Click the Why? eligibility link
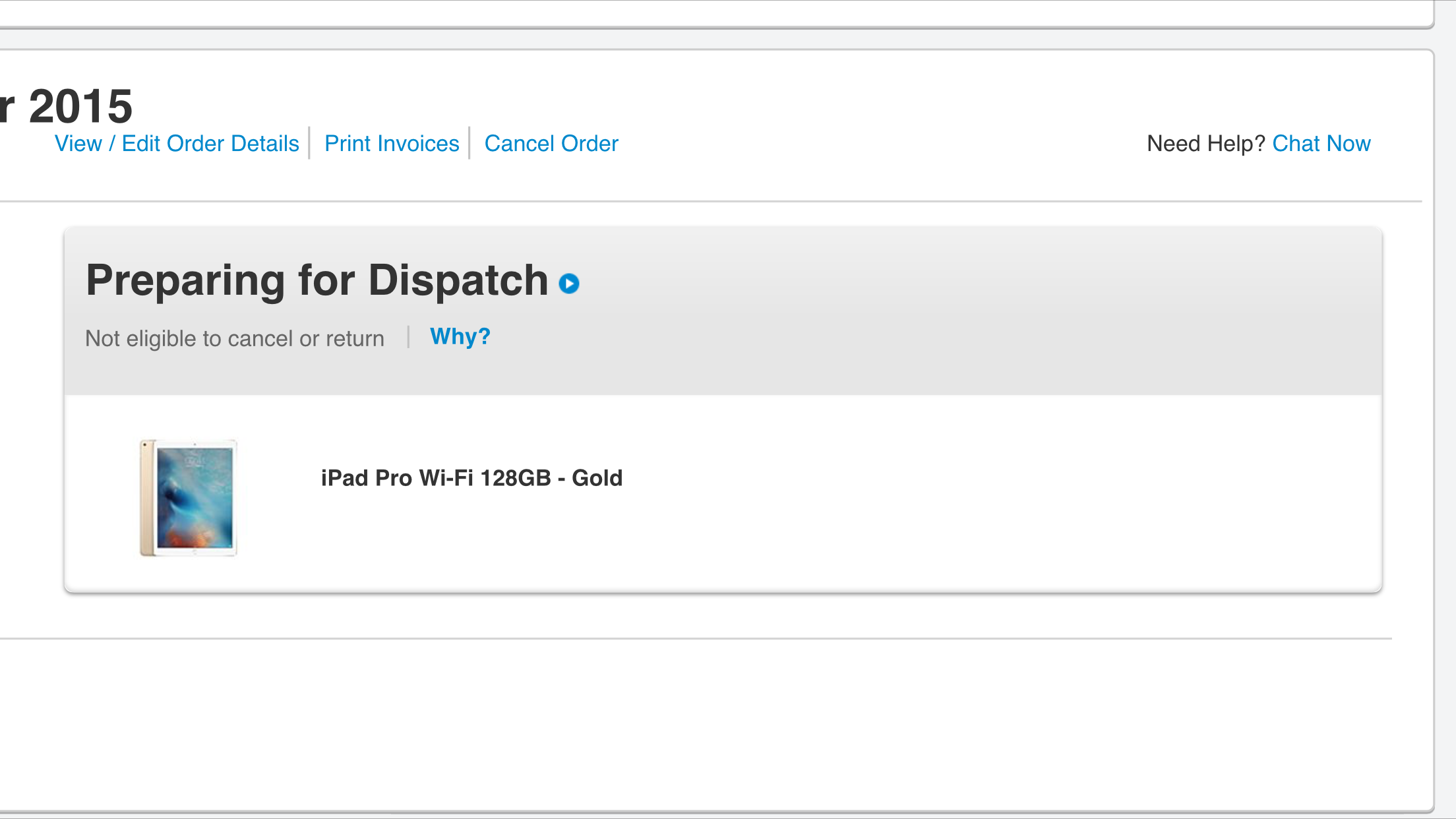The width and height of the screenshot is (1456, 819). coord(460,336)
